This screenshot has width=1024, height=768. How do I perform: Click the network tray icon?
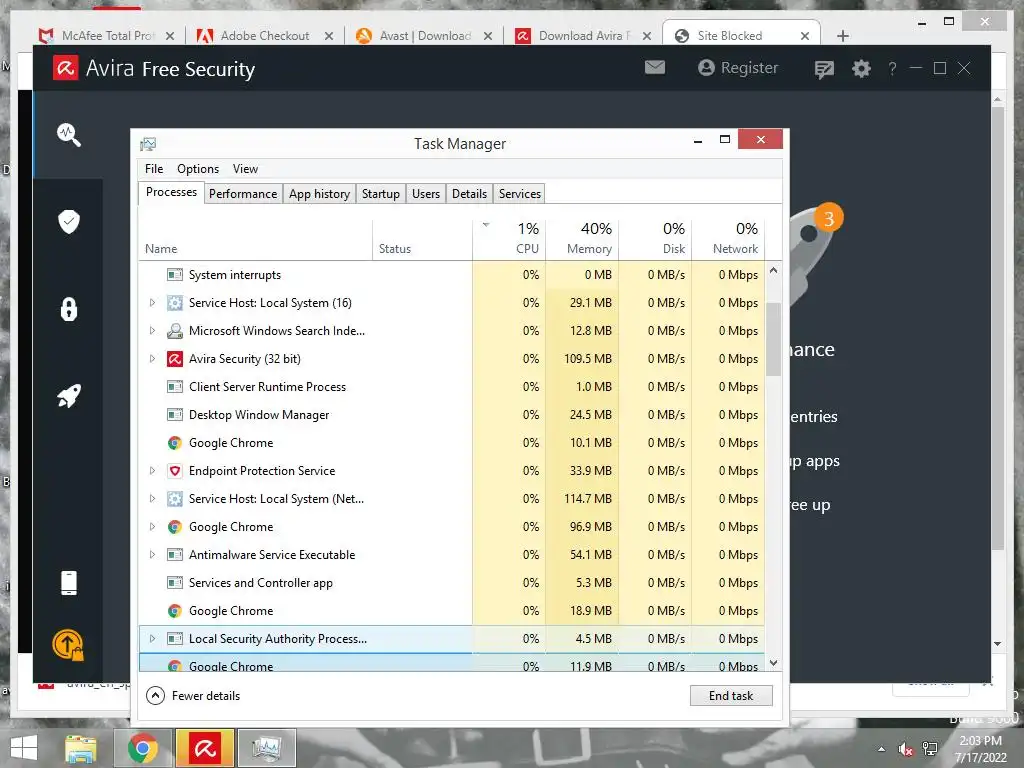pos(930,749)
